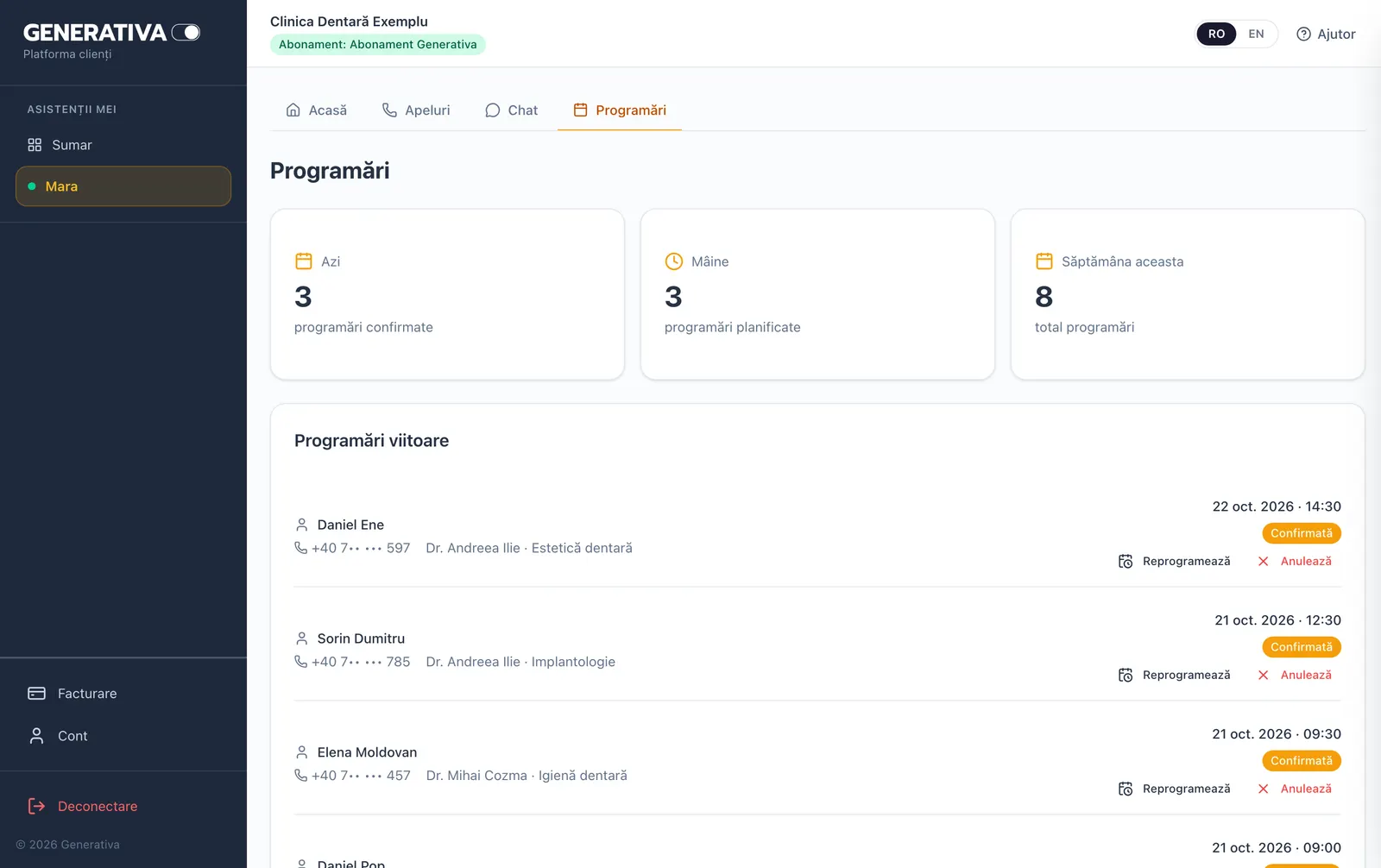Image resolution: width=1381 pixels, height=868 pixels.
Task: Click phone number ending in 785
Action: point(361,662)
